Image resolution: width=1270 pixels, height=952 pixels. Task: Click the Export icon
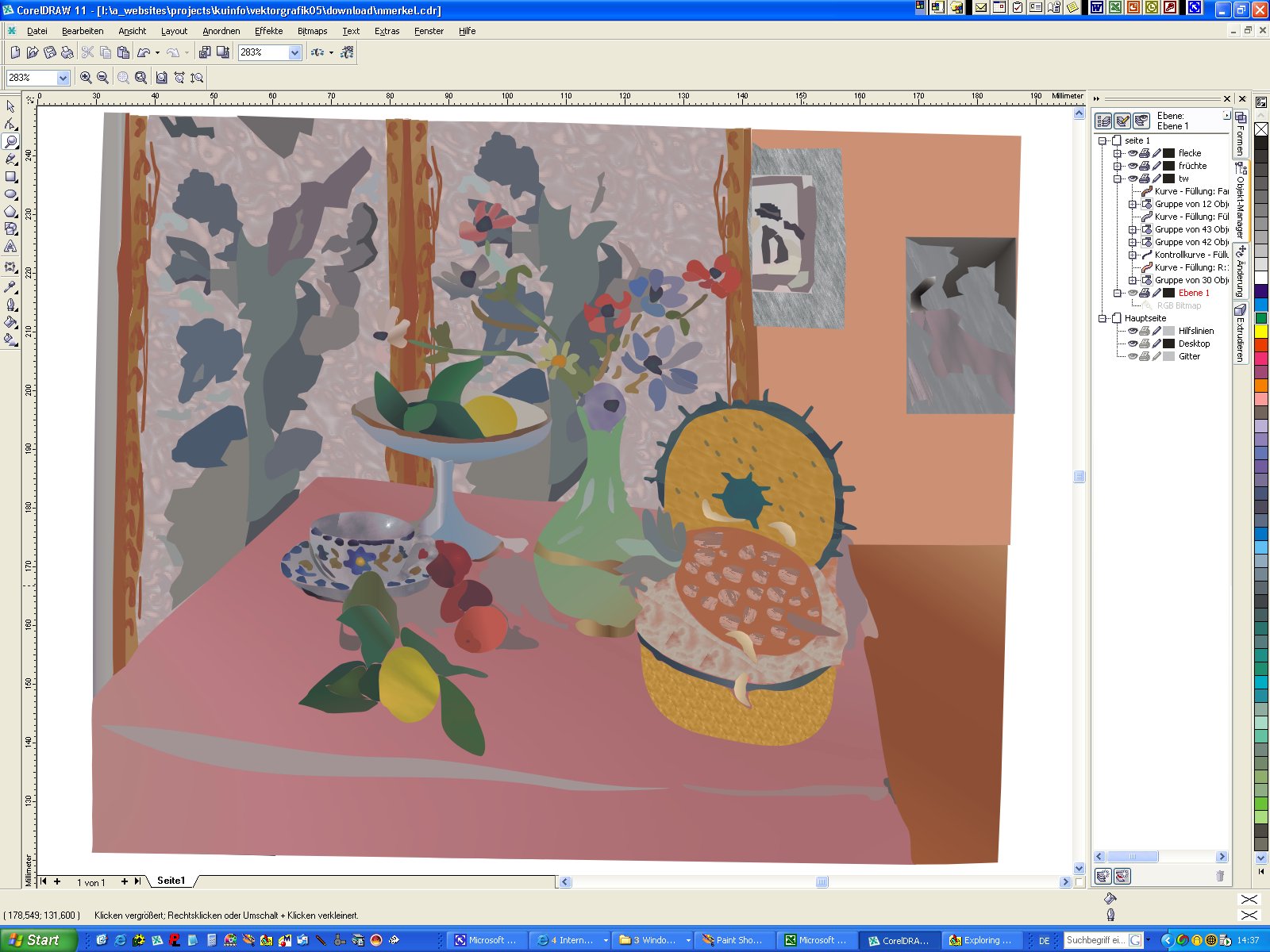click(223, 52)
